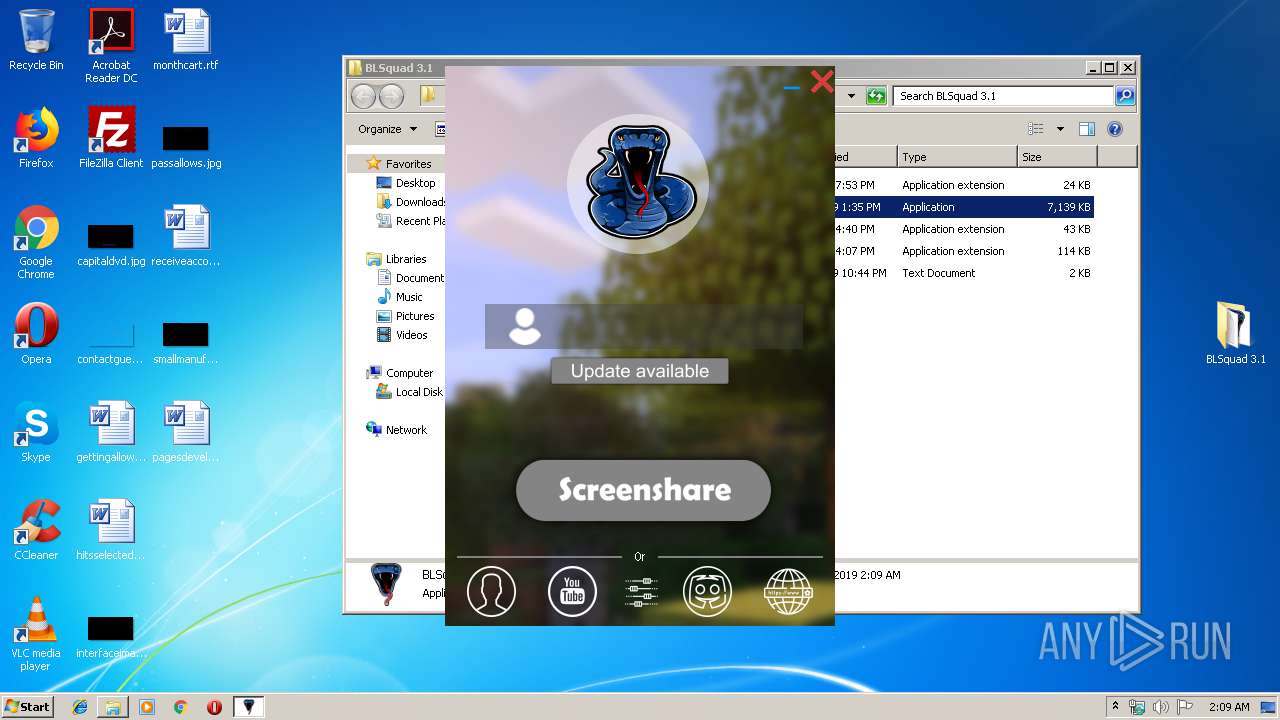Show hidden system tray icons
This screenshot has height=720, width=1280.
point(1115,706)
